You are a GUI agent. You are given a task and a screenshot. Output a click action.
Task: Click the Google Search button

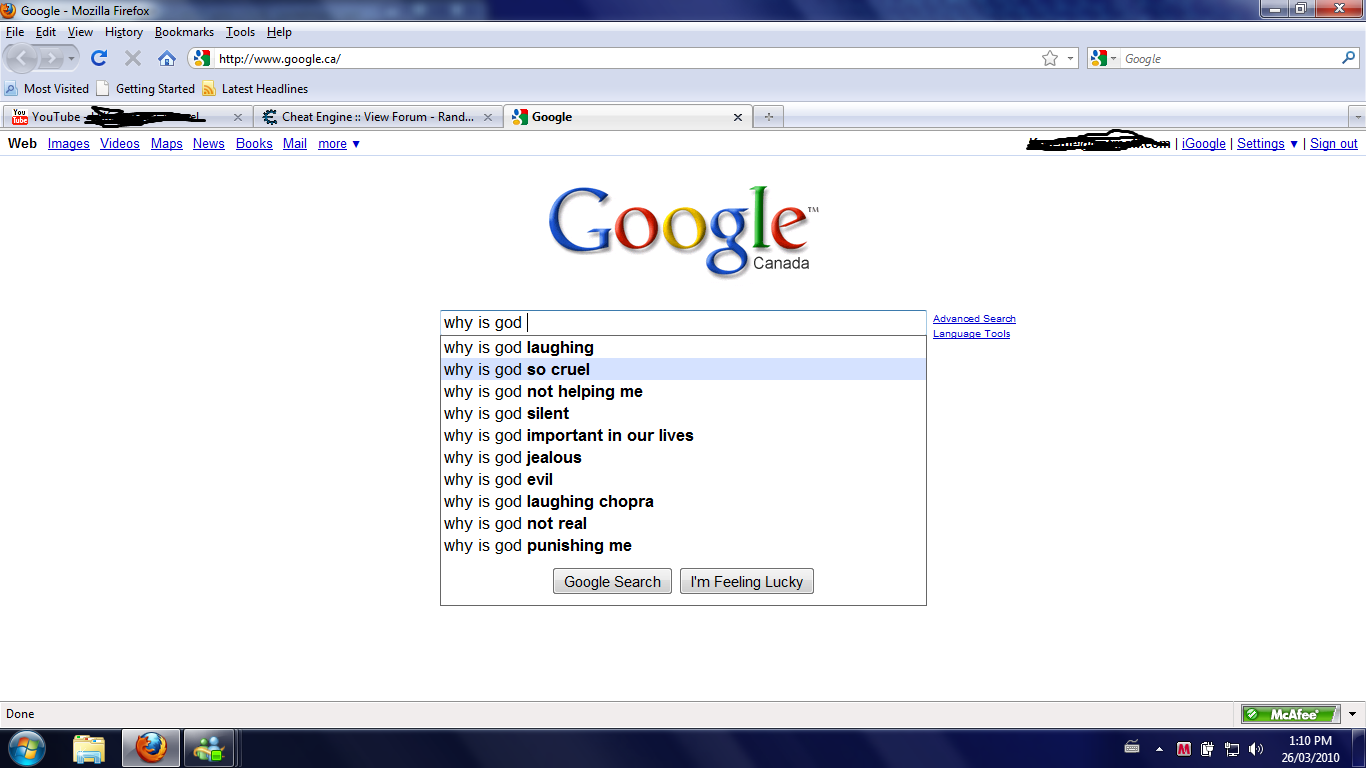click(x=612, y=582)
